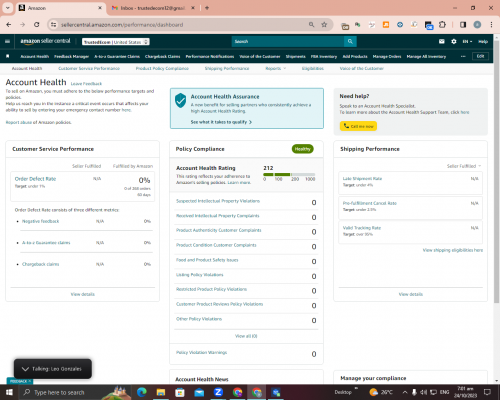Bookmark this page with star icon
This screenshot has width=500, height=400.
324,25
